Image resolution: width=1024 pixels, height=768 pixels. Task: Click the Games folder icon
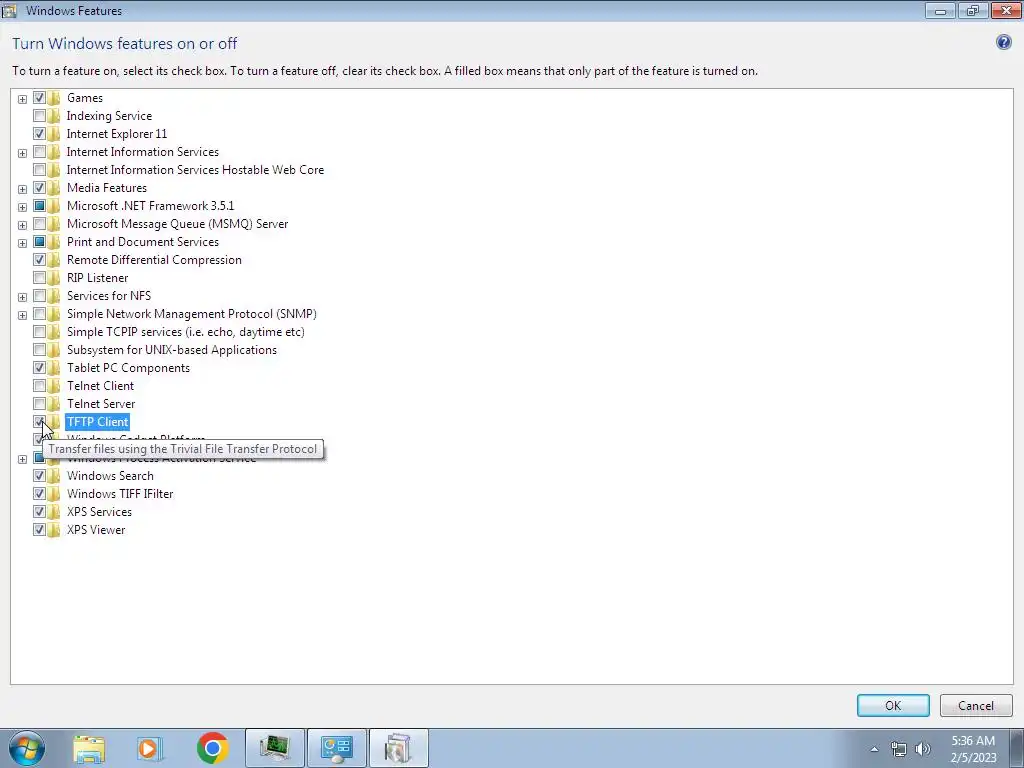point(54,98)
